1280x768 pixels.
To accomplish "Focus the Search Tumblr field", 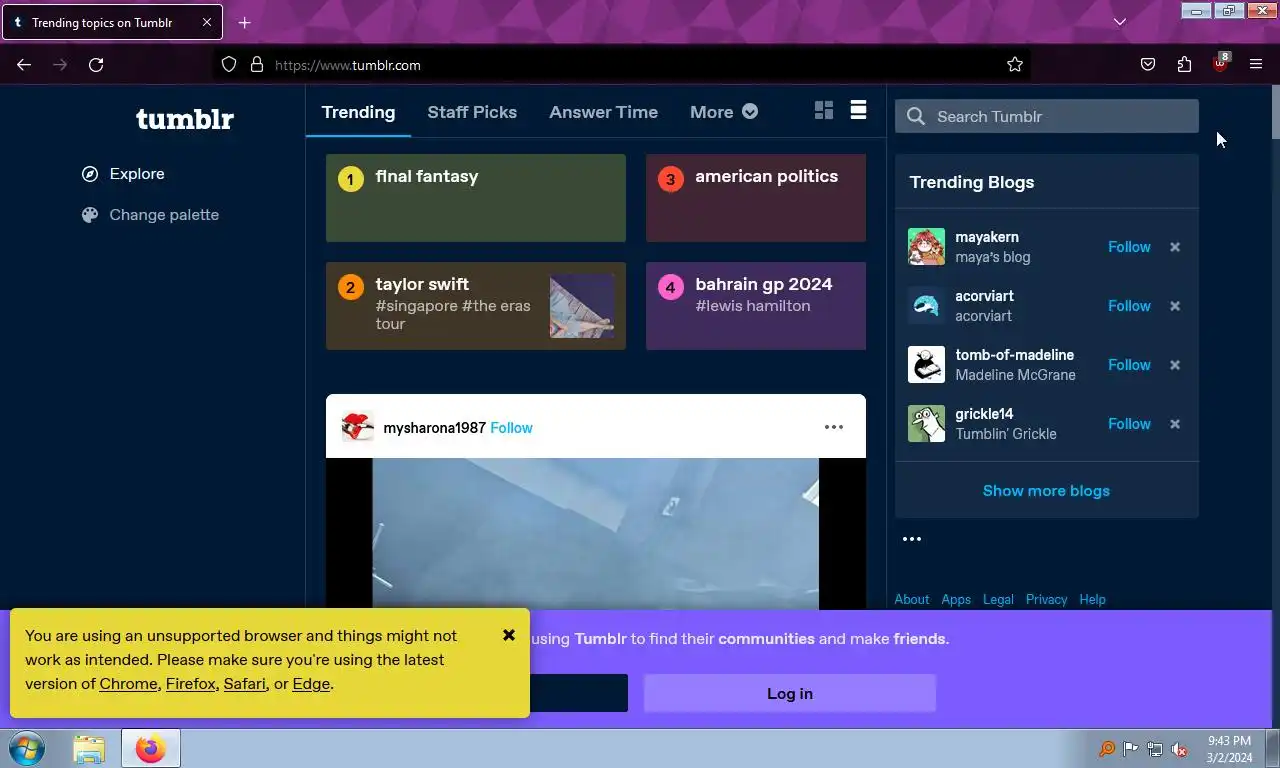I will point(1047,117).
